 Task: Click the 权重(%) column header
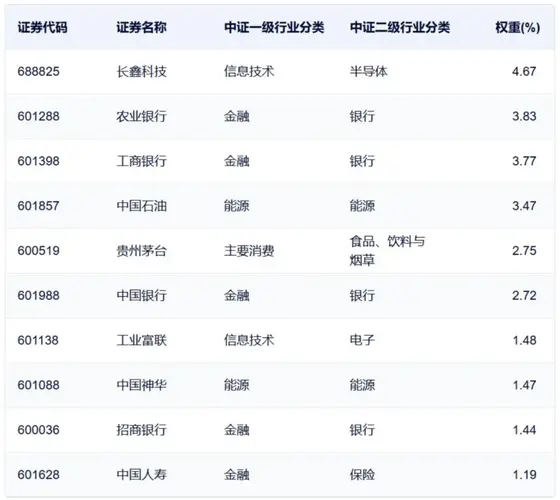pyautogui.click(x=518, y=28)
